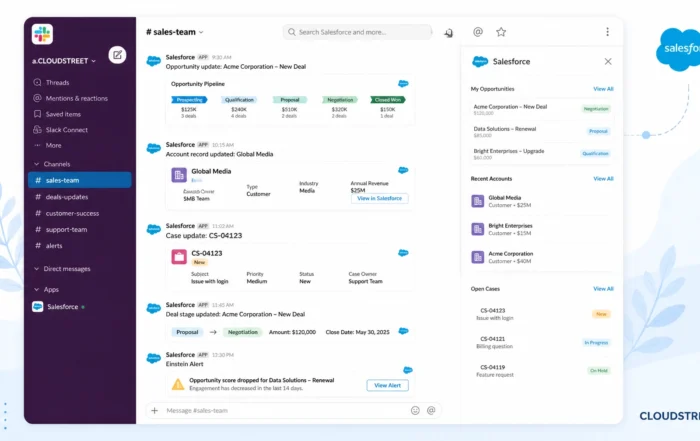The image size is (700, 441).
Task: Open Acme Corporation – New Deal opportunity
Action: coord(542,109)
